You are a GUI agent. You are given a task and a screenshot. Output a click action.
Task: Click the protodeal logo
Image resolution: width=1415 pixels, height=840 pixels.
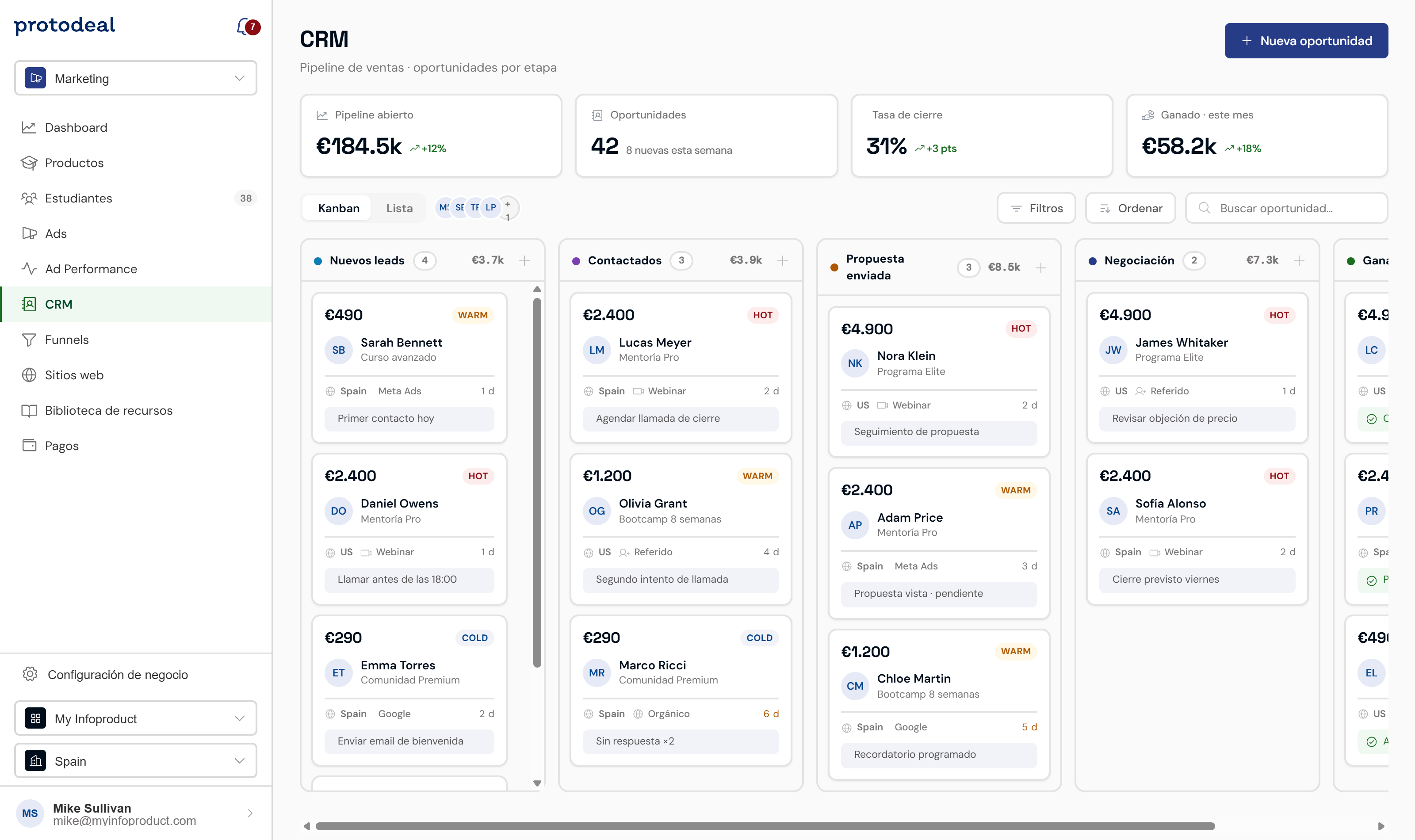pyautogui.click(x=65, y=25)
